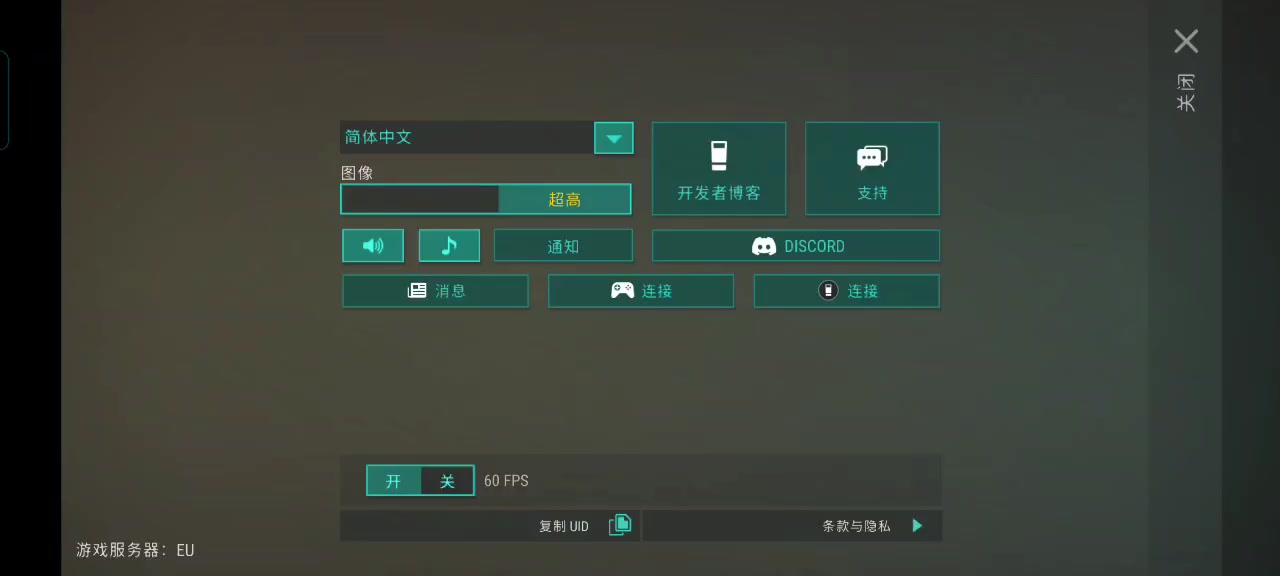Open the 简体中文 language selection field
This screenshot has width=1280, height=576.
(x=467, y=138)
